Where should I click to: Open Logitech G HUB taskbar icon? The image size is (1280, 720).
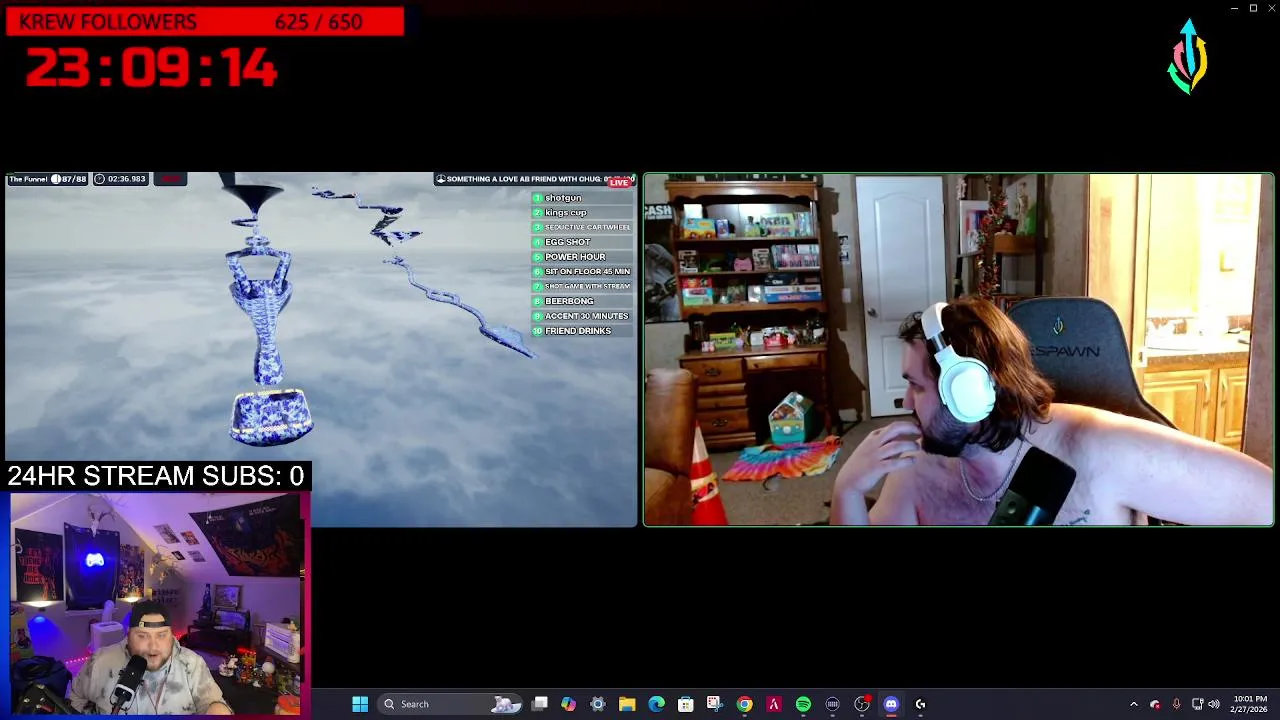click(920, 704)
